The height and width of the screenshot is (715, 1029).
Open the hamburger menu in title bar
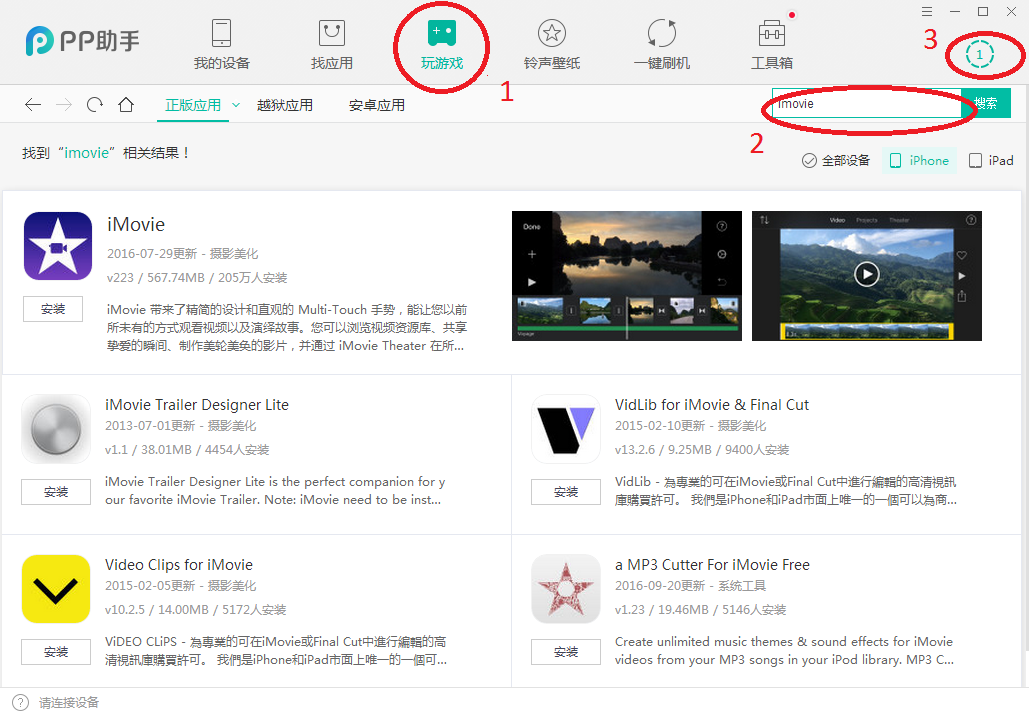coord(927,11)
